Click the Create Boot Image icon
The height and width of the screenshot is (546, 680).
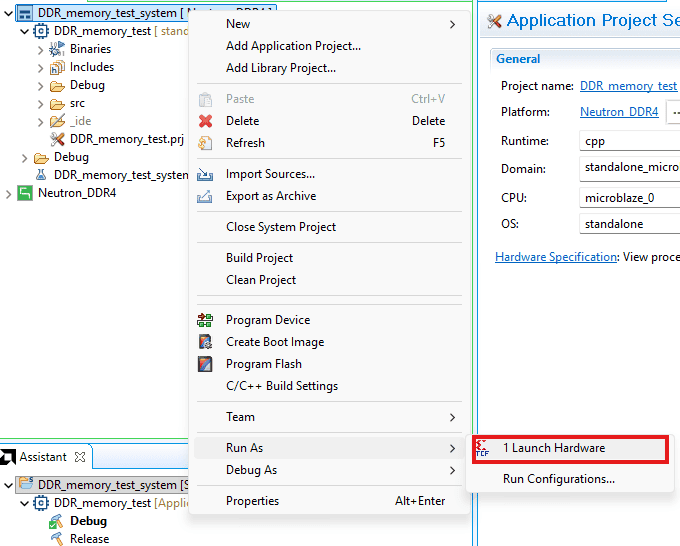(205, 342)
